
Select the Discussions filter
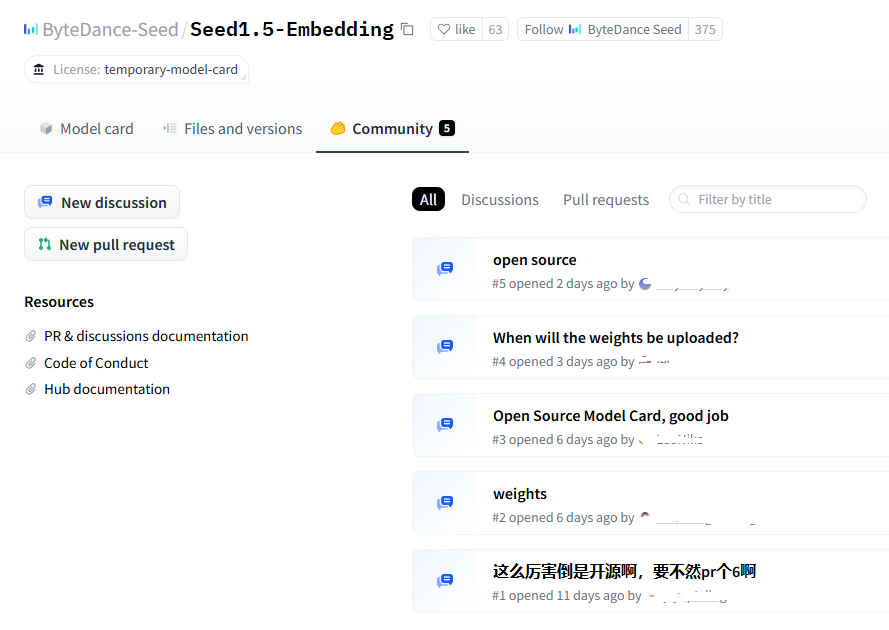500,199
